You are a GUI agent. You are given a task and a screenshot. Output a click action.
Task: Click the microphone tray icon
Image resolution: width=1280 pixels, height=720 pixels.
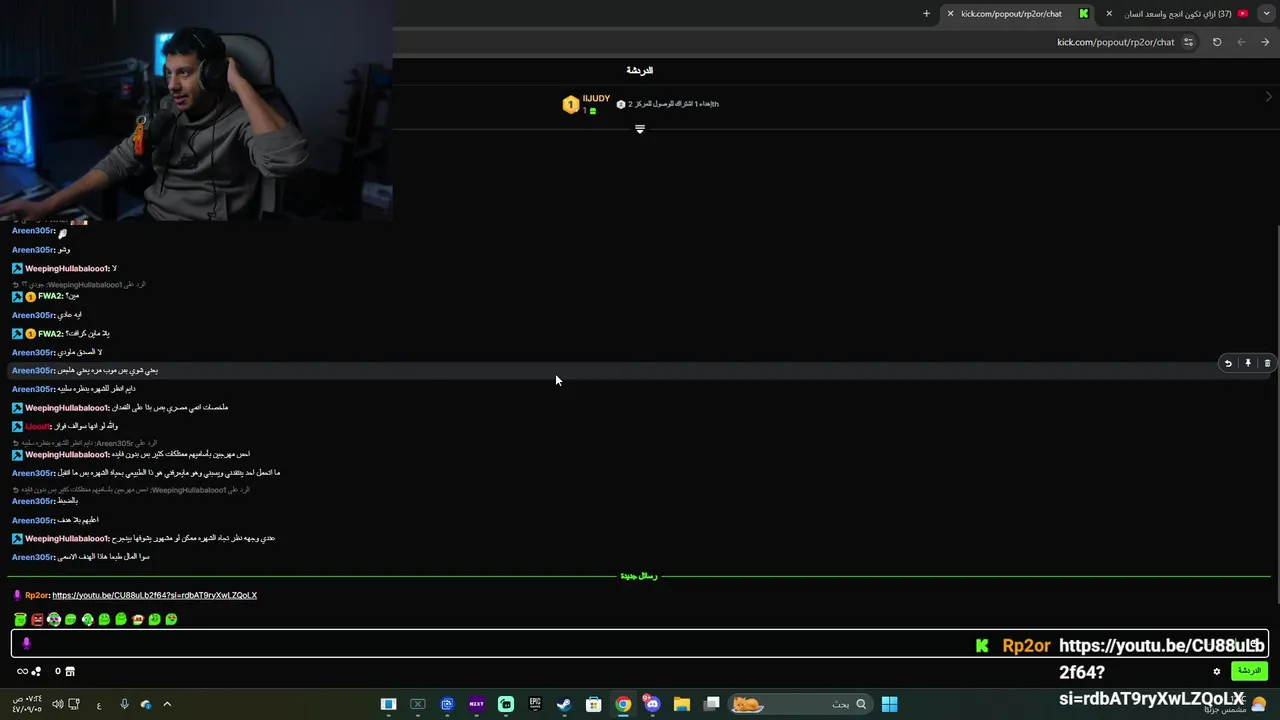click(x=124, y=704)
